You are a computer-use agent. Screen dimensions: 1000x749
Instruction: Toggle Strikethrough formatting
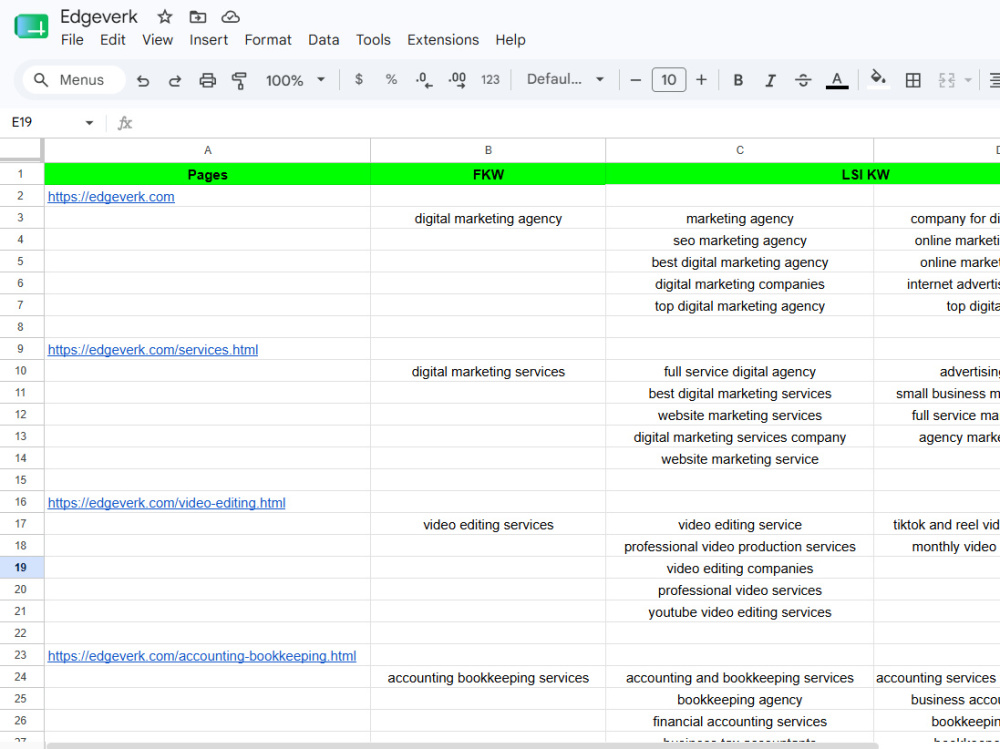click(803, 80)
